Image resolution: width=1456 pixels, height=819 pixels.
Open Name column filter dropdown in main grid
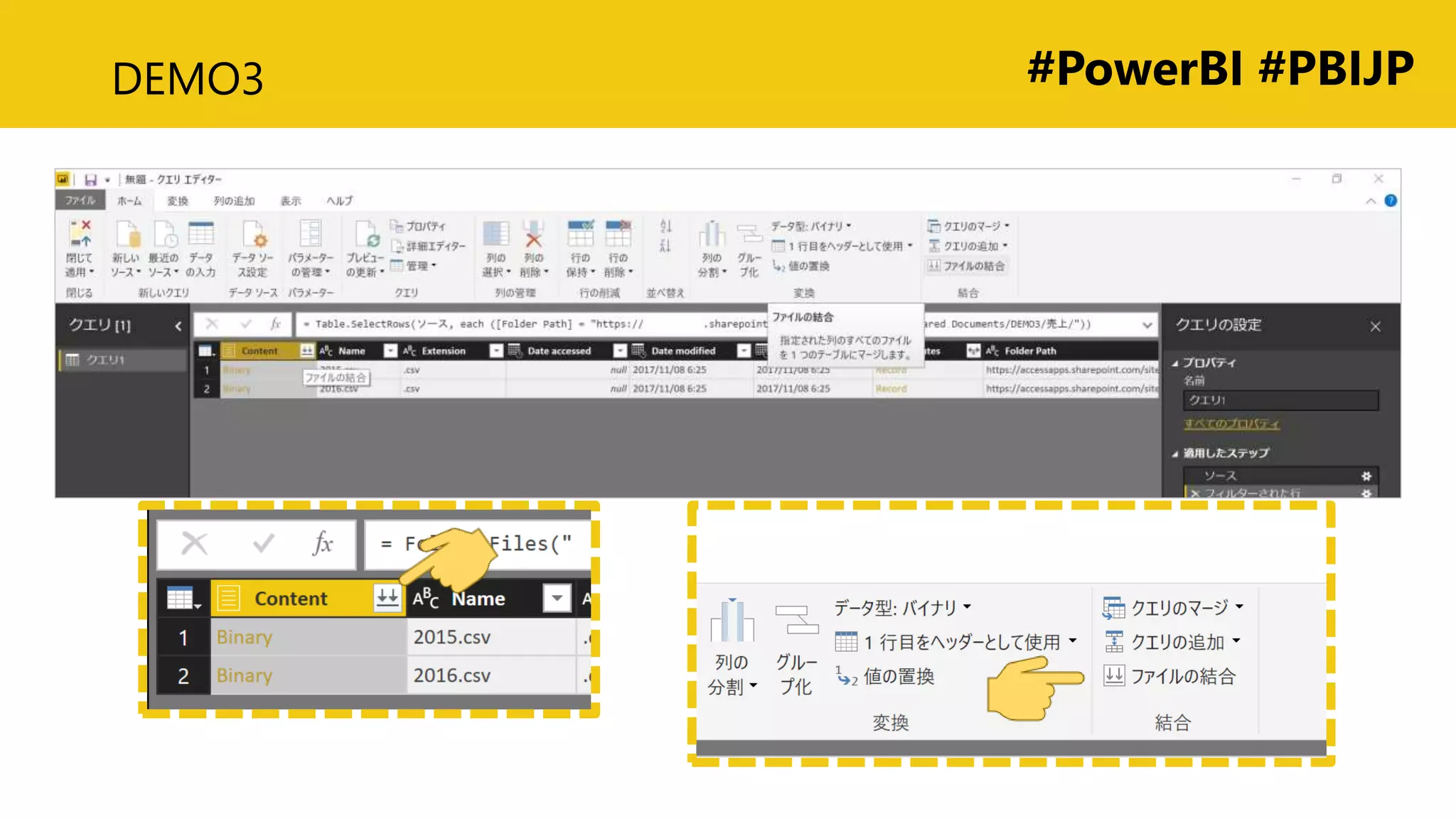point(390,350)
